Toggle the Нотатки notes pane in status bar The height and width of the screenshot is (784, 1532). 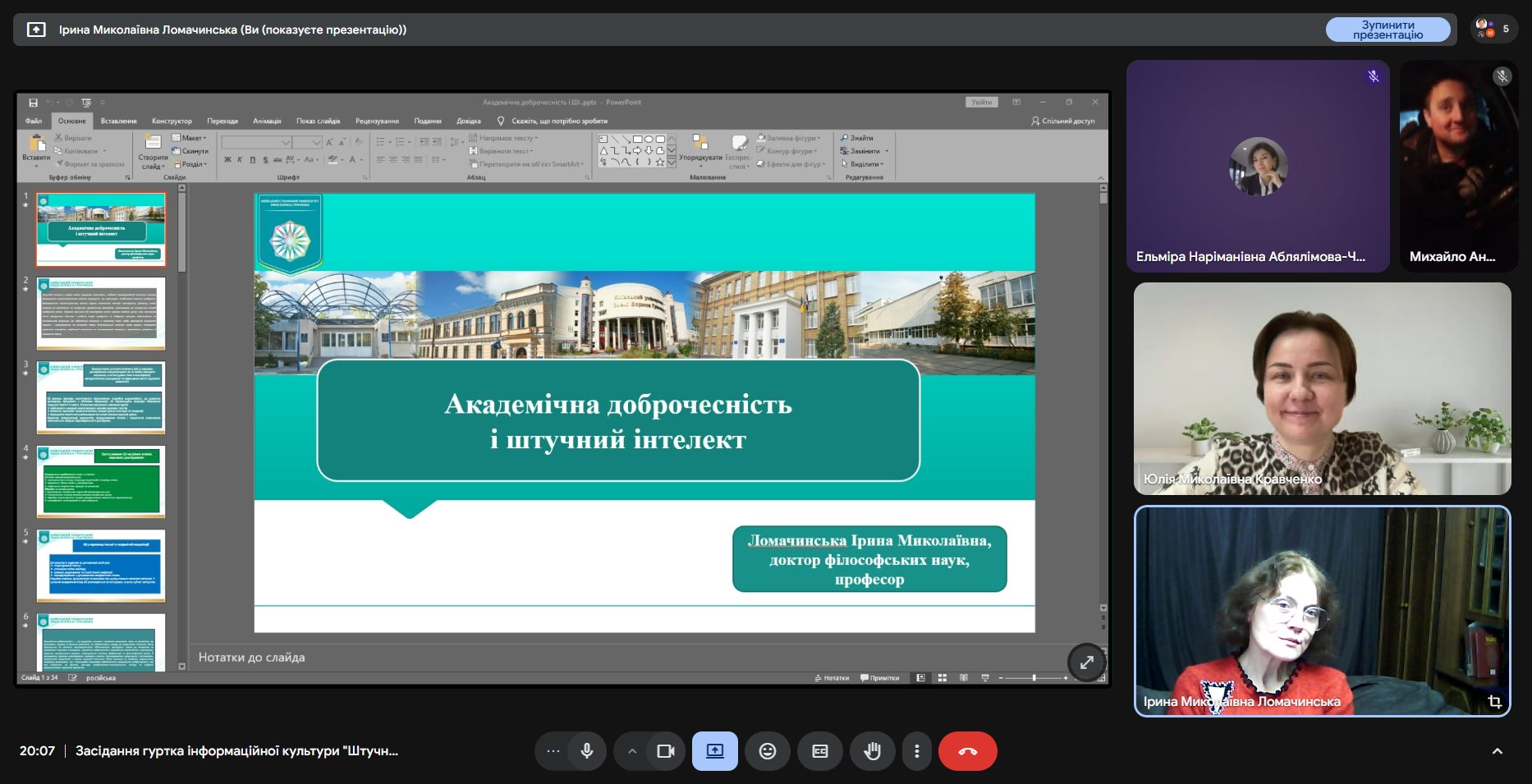point(832,678)
